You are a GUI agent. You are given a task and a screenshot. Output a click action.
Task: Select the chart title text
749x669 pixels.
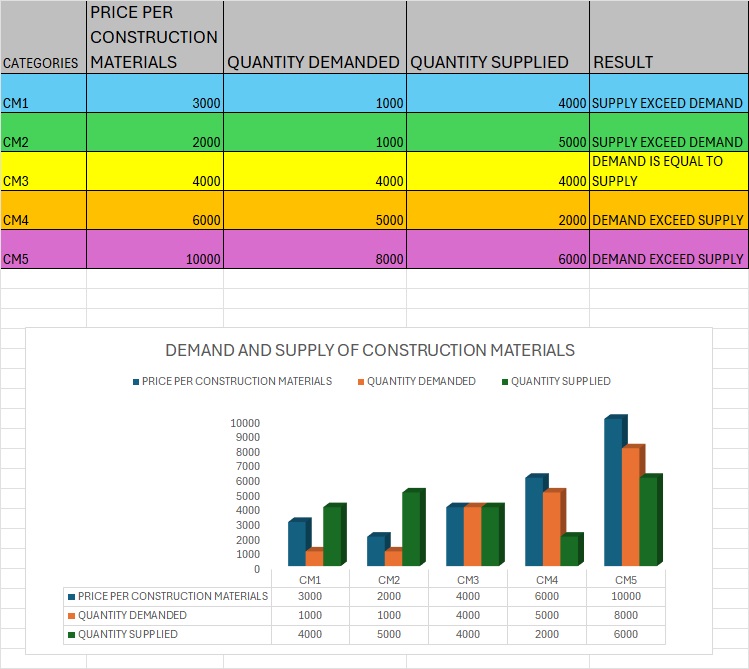coord(369,350)
